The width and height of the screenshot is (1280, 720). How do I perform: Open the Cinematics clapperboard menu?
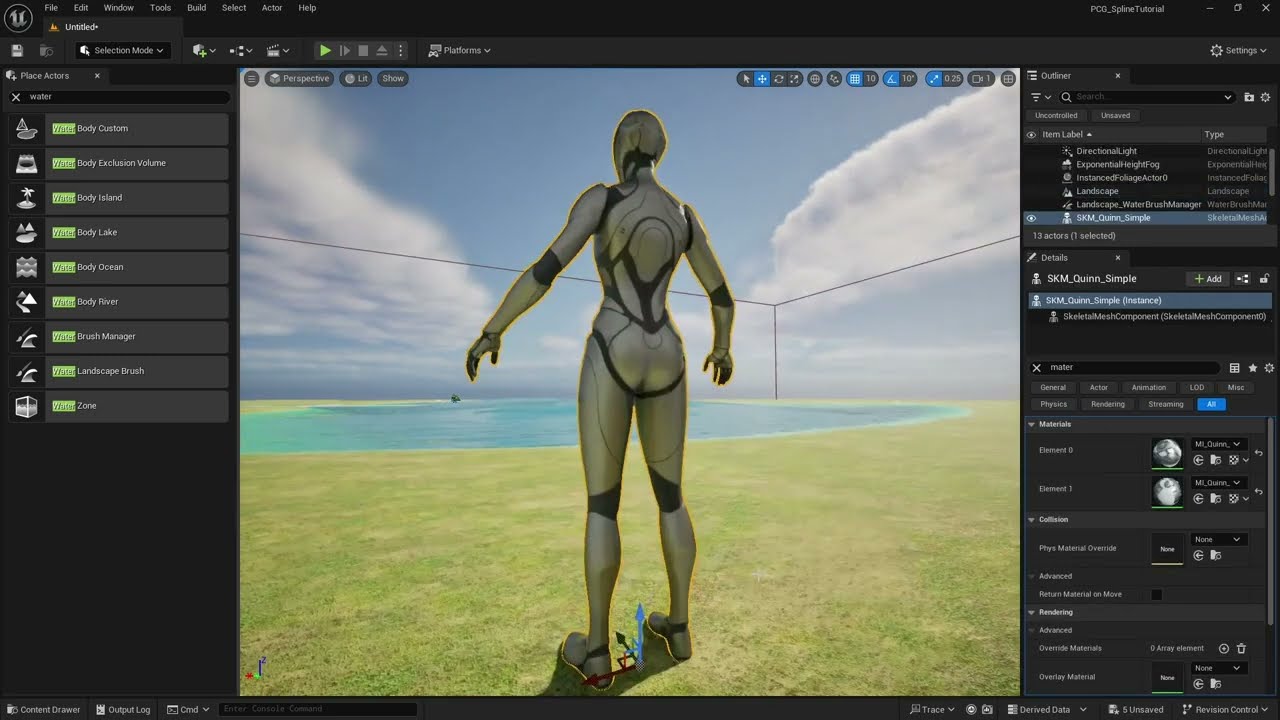click(x=277, y=50)
